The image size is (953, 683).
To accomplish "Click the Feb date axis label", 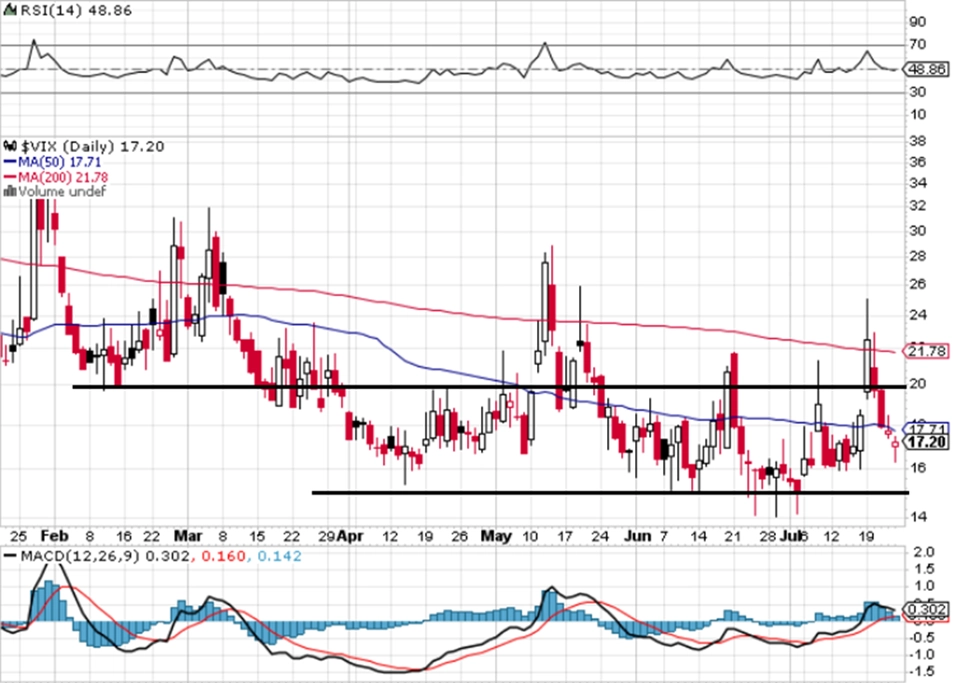I will pos(54,536).
